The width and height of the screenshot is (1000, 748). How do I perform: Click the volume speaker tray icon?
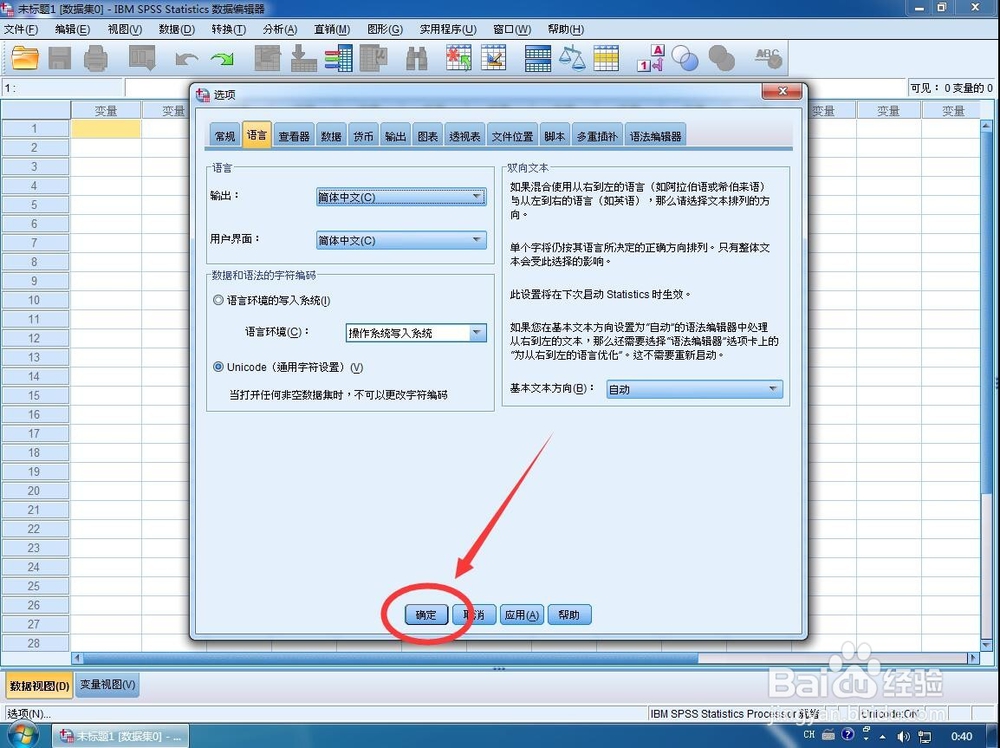pos(902,736)
